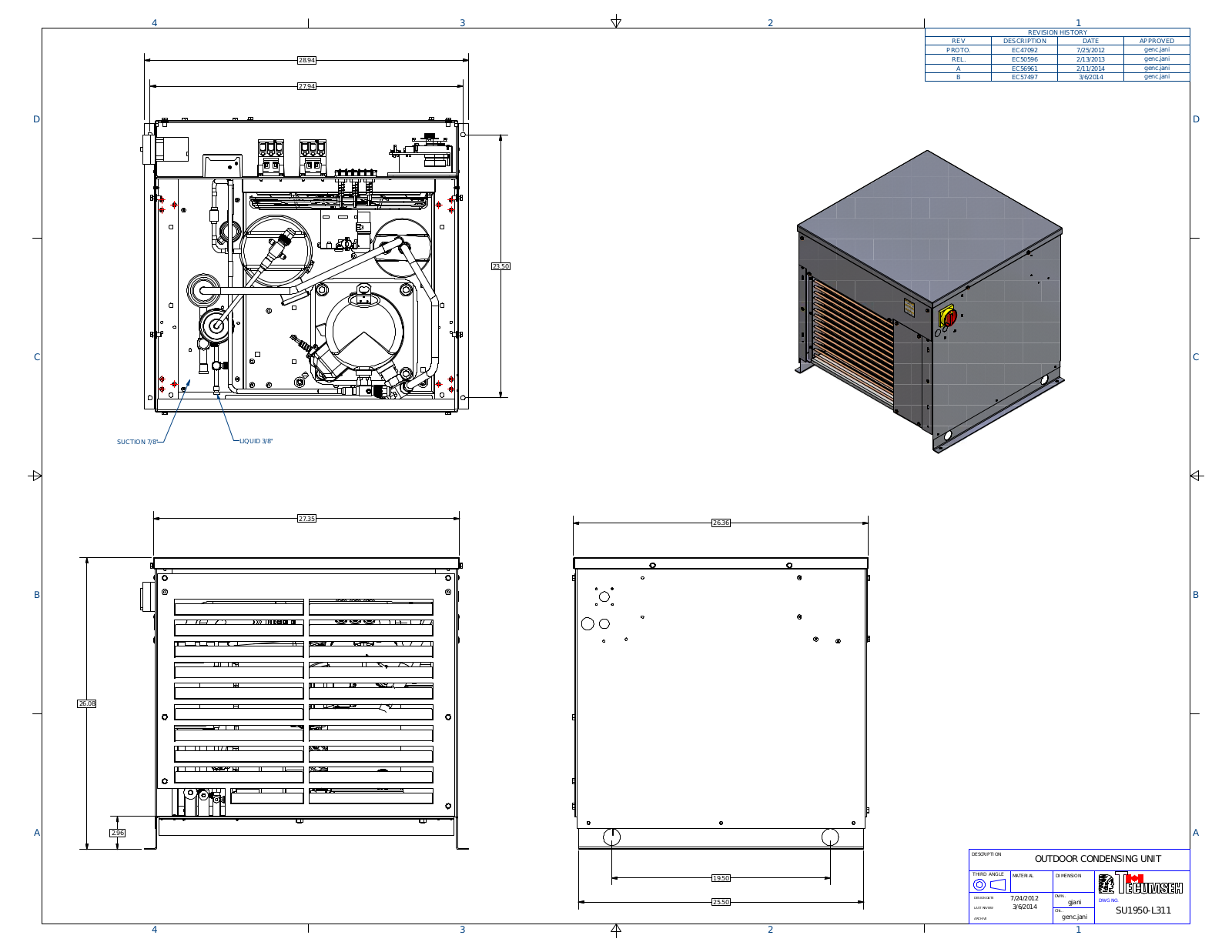Image resolution: width=1232 pixels, height=952 pixels.
Task: Click the OUTDOOR CONDENSING UNIT title
Action: [1097, 859]
